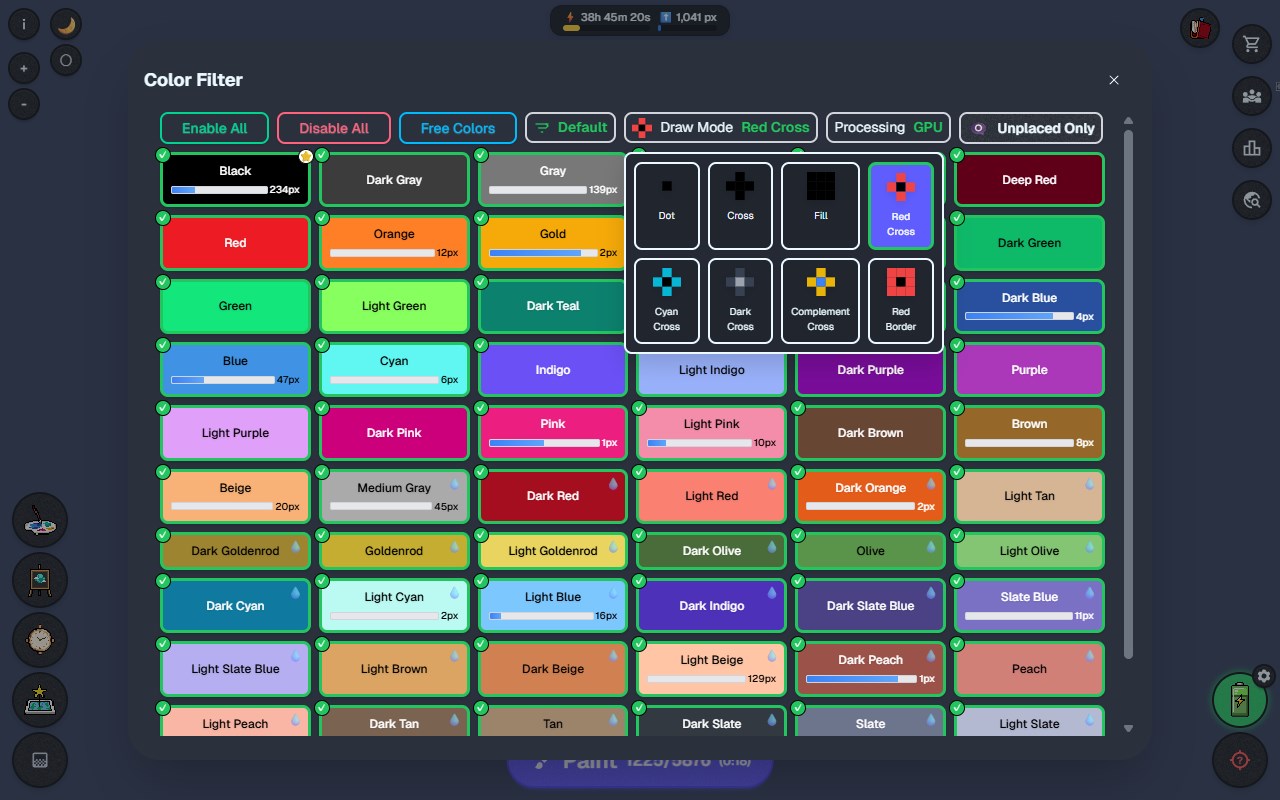Click the color list scrollbar thumb

click(x=1129, y=393)
